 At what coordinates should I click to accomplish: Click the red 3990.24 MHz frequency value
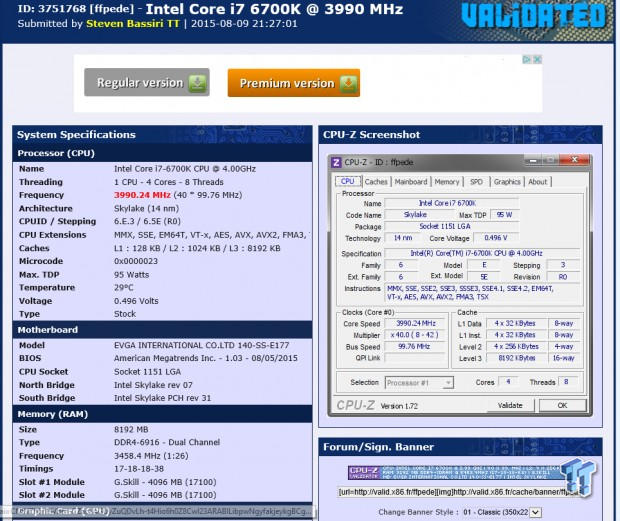coord(142,195)
